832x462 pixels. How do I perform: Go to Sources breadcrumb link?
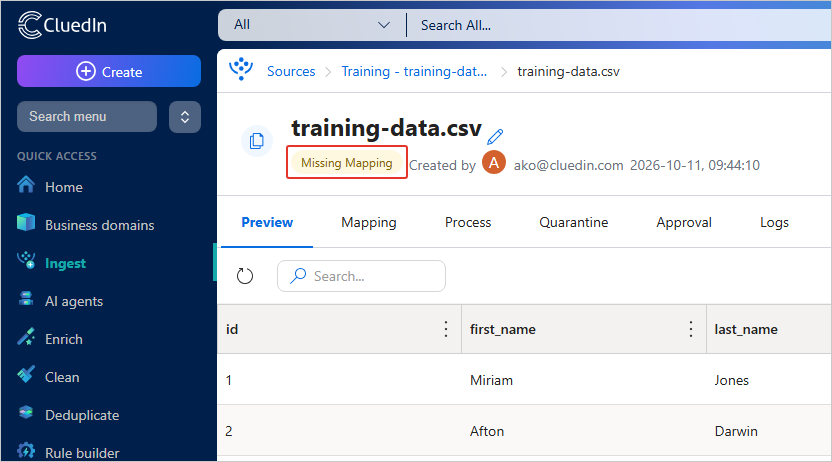[x=291, y=72]
